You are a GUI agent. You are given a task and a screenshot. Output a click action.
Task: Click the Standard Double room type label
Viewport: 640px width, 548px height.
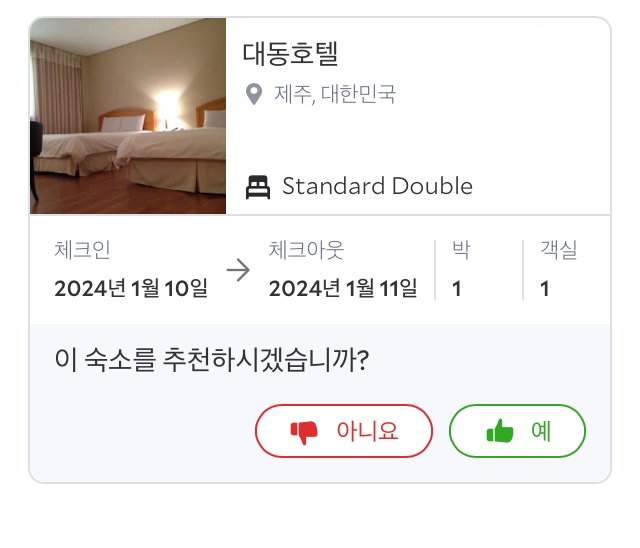tap(378, 186)
